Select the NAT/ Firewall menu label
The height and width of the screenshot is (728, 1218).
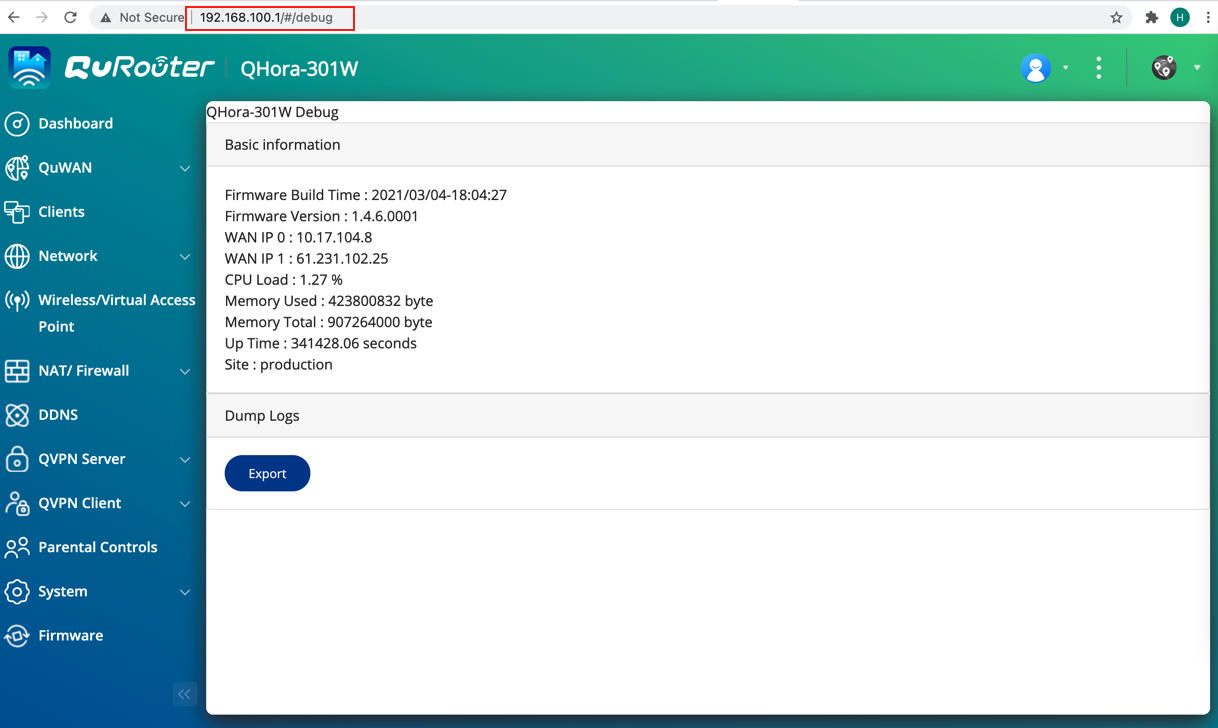(x=84, y=371)
